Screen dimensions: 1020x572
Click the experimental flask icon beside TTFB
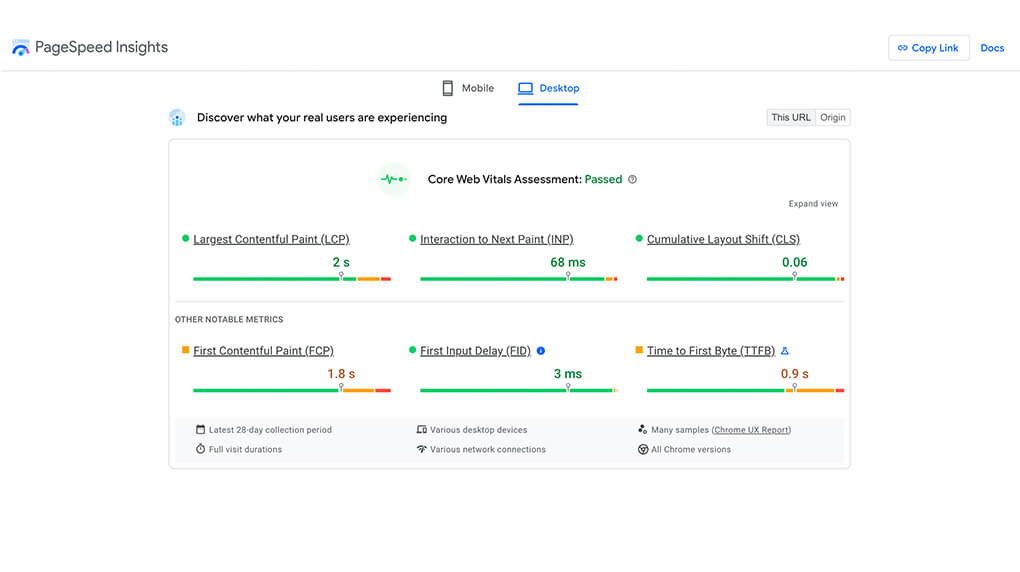(784, 351)
